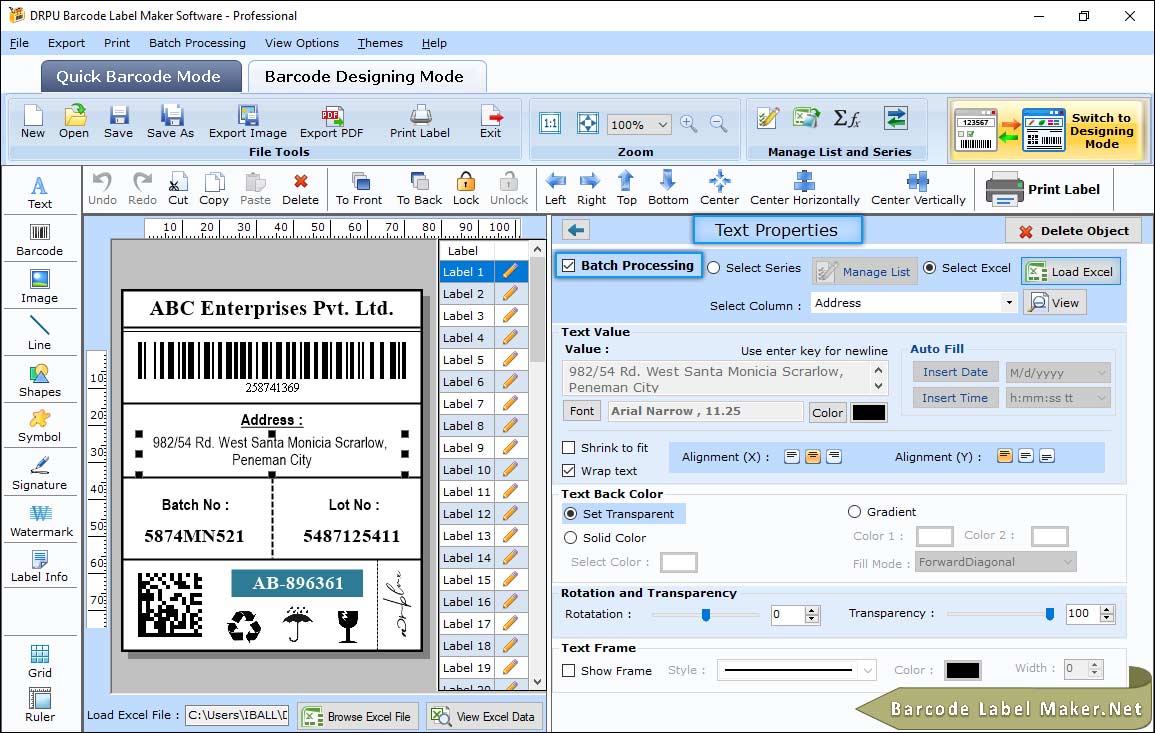This screenshot has height=733, width=1155.
Task: Click the zoom in magnifier icon
Action: click(689, 124)
